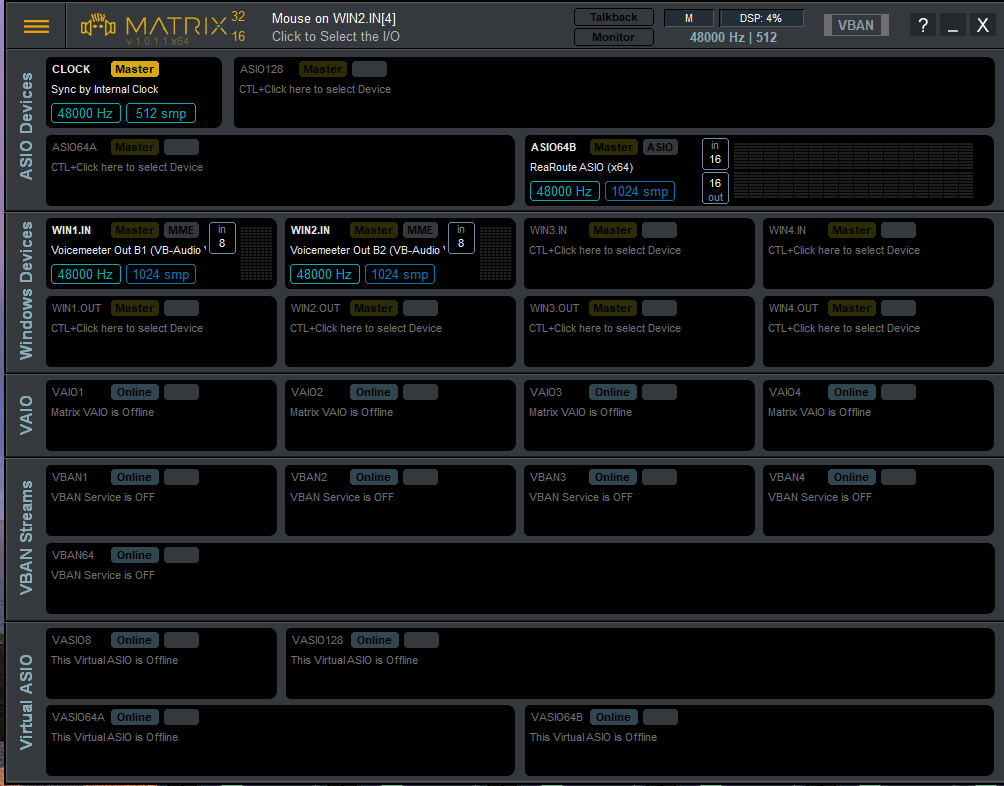Click the Monitor button
This screenshot has width=1004, height=786.
click(x=613, y=37)
